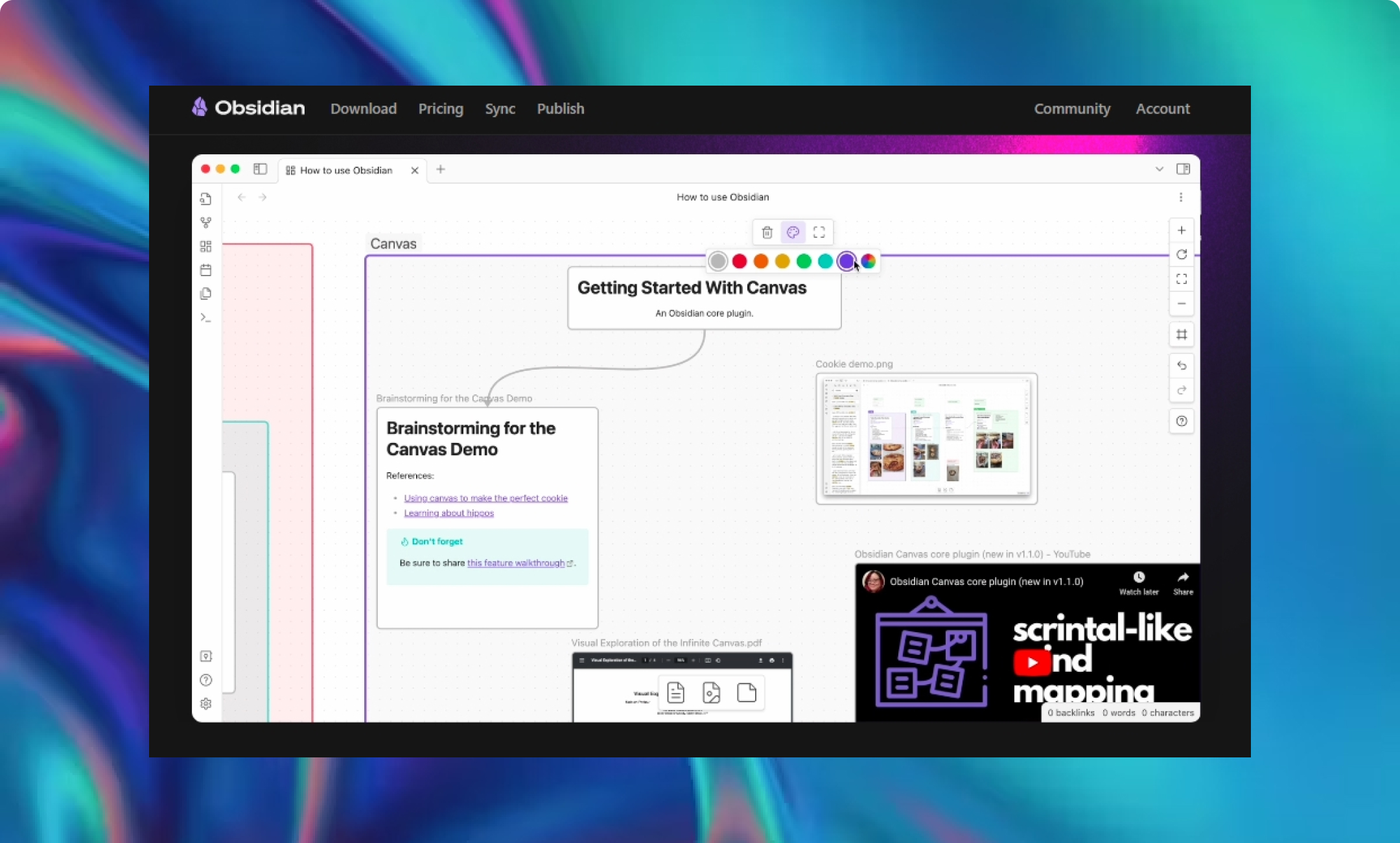This screenshot has width=1400, height=843.
Task: Toggle the left sidebar icon in the title bar
Action: point(260,169)
